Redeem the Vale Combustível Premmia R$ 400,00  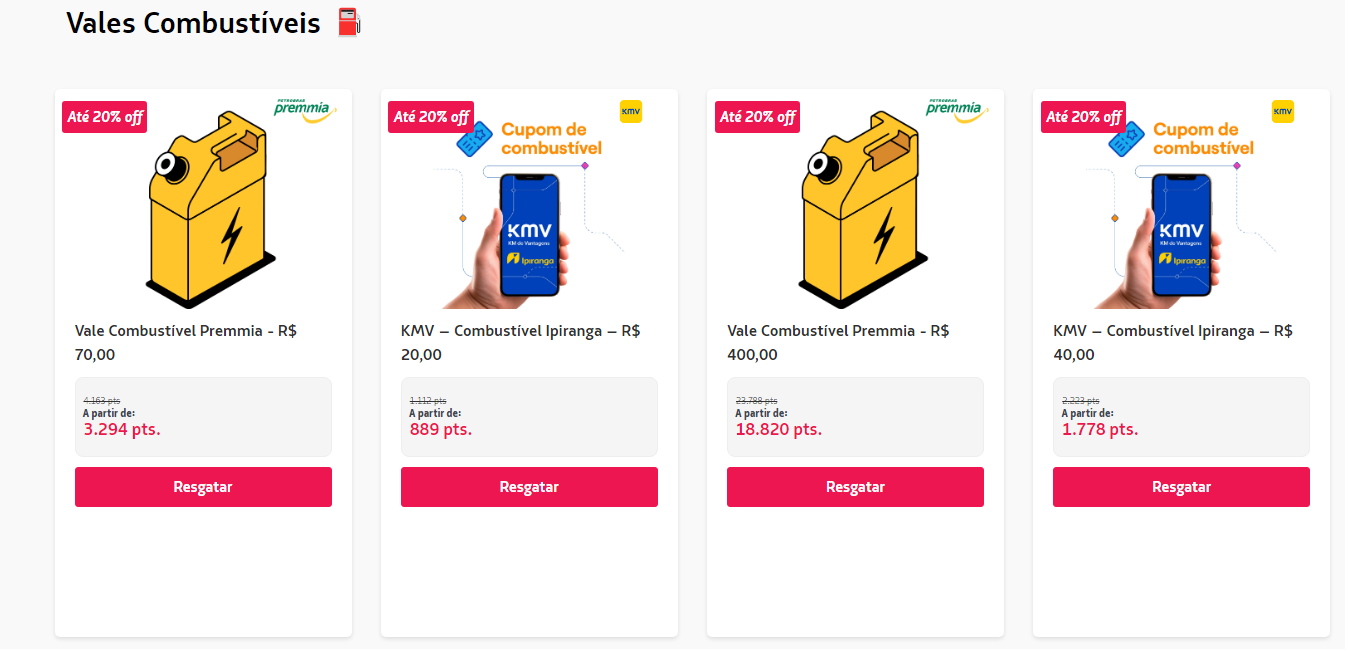click(x=855, y=487)
